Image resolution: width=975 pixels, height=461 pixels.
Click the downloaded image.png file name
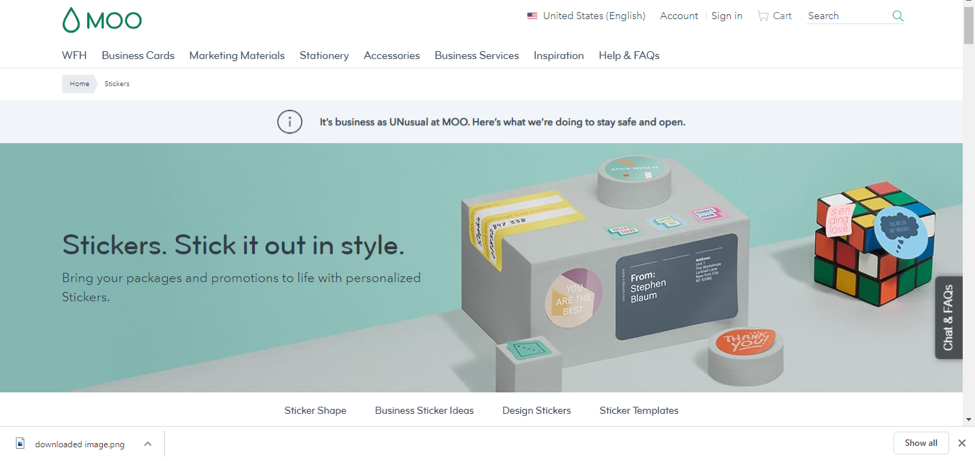pyautogui.click(x=80, y=444)
